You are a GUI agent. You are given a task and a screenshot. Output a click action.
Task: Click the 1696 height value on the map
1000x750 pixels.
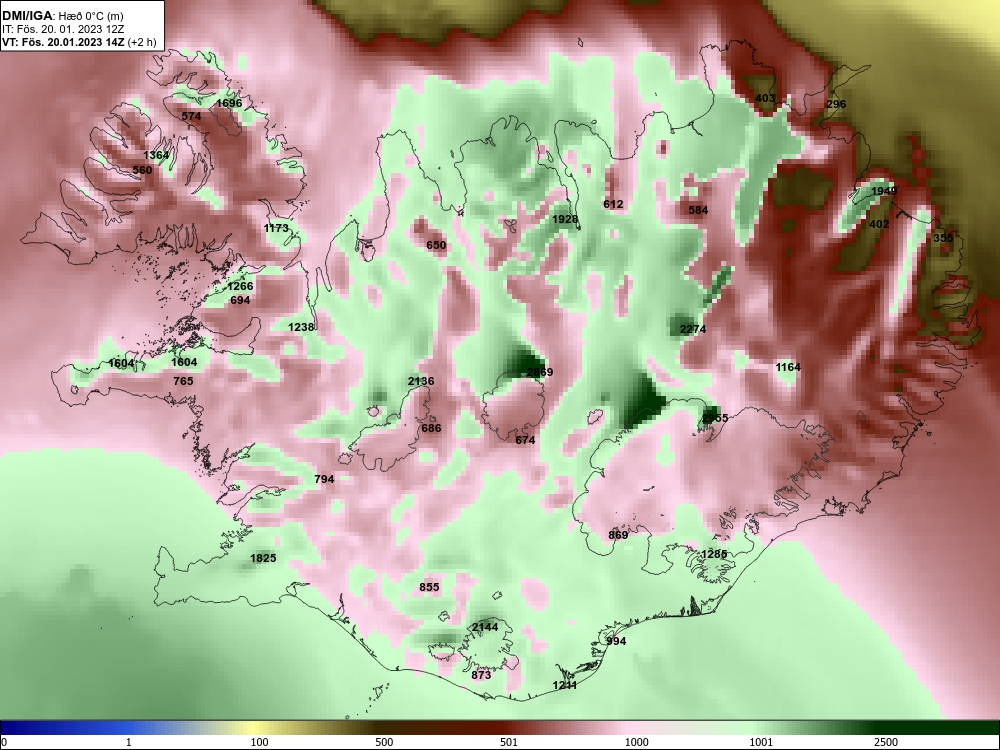point(229,103)
